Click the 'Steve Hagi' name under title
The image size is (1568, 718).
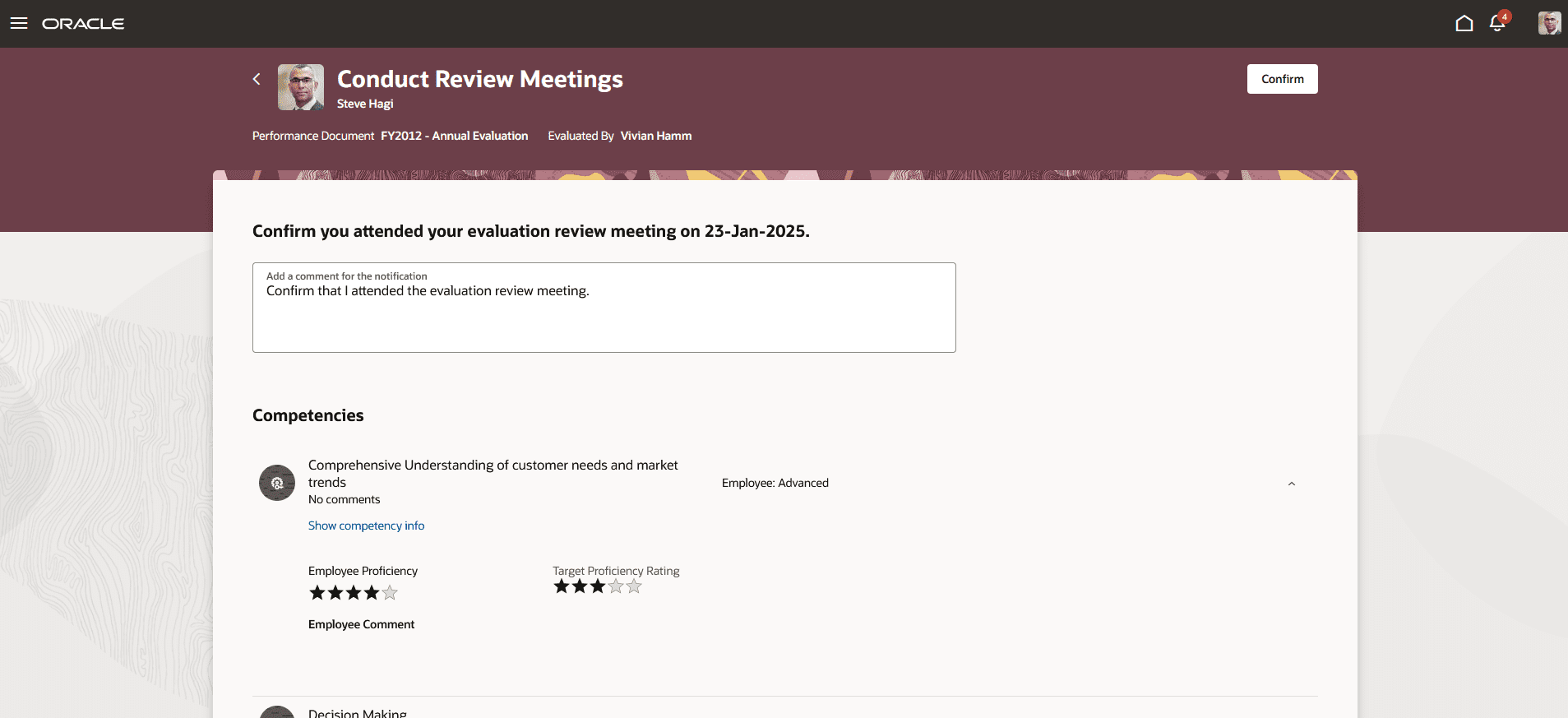(365, 104)
